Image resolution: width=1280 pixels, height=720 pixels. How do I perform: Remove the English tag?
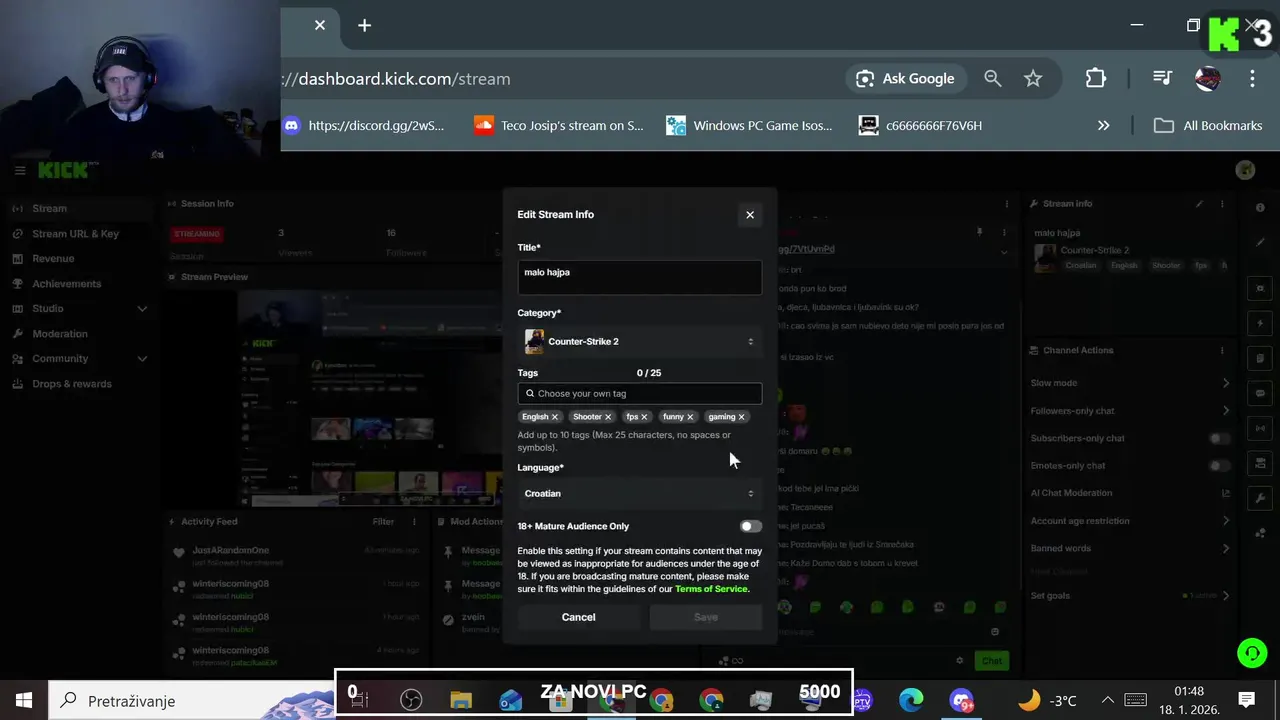[x=555, y=417]
